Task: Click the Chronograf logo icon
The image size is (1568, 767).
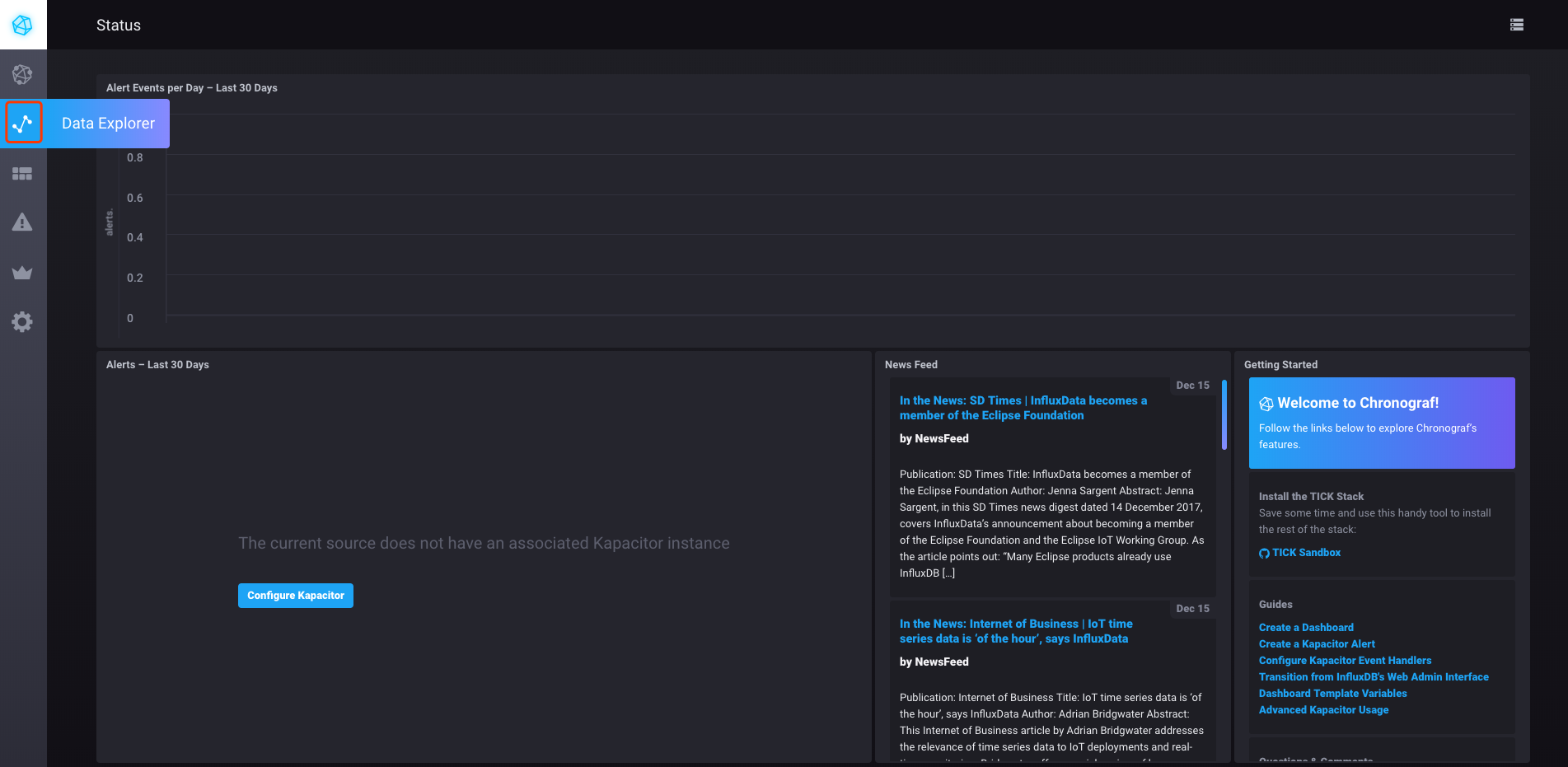Action: coord(22,25)
